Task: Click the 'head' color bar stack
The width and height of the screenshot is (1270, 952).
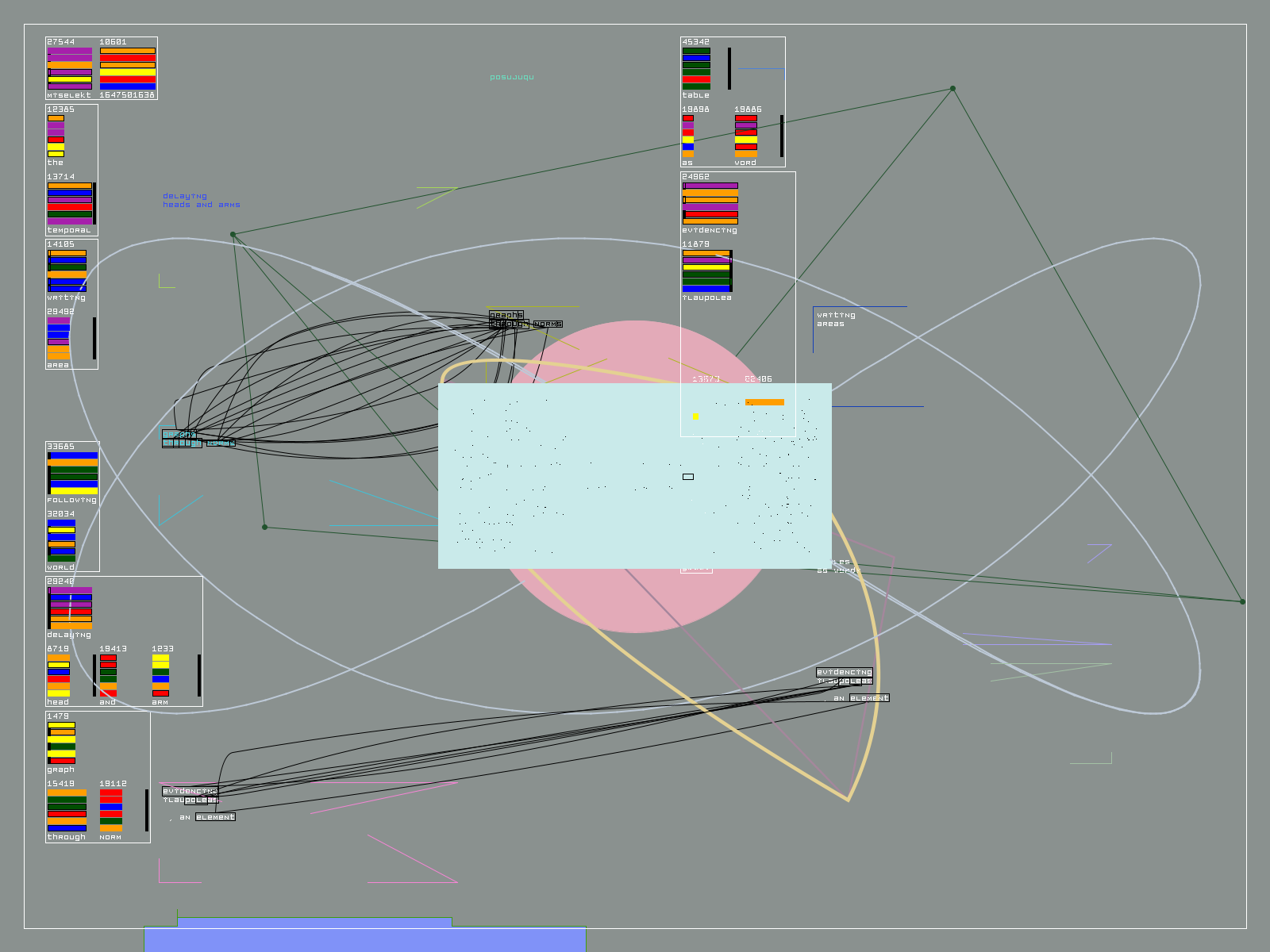Action: (x=58, y=675)
